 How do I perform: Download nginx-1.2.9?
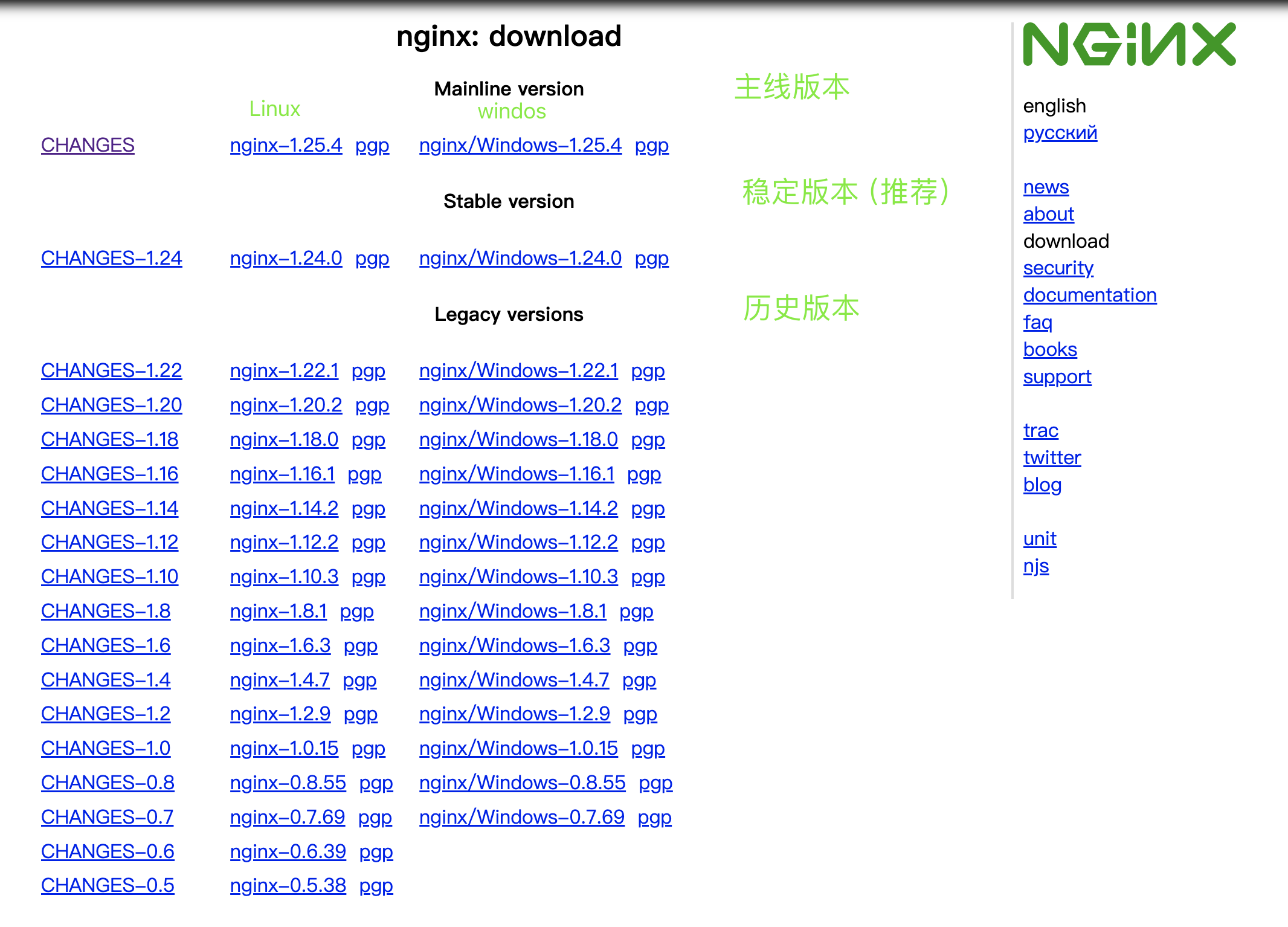(x=280, y=714)
